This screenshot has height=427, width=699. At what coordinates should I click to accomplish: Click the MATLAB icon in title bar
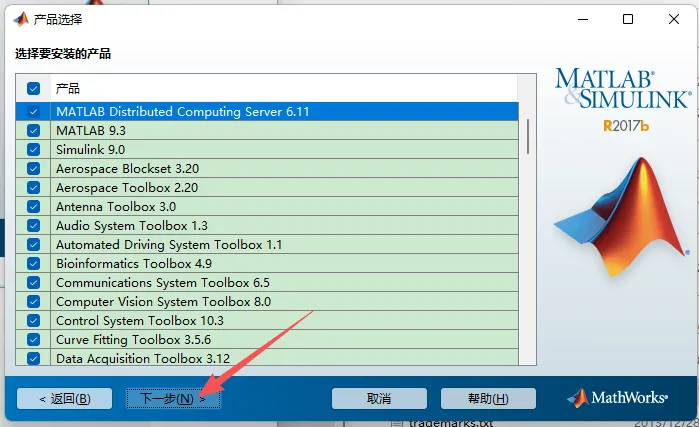click(21, 19)
